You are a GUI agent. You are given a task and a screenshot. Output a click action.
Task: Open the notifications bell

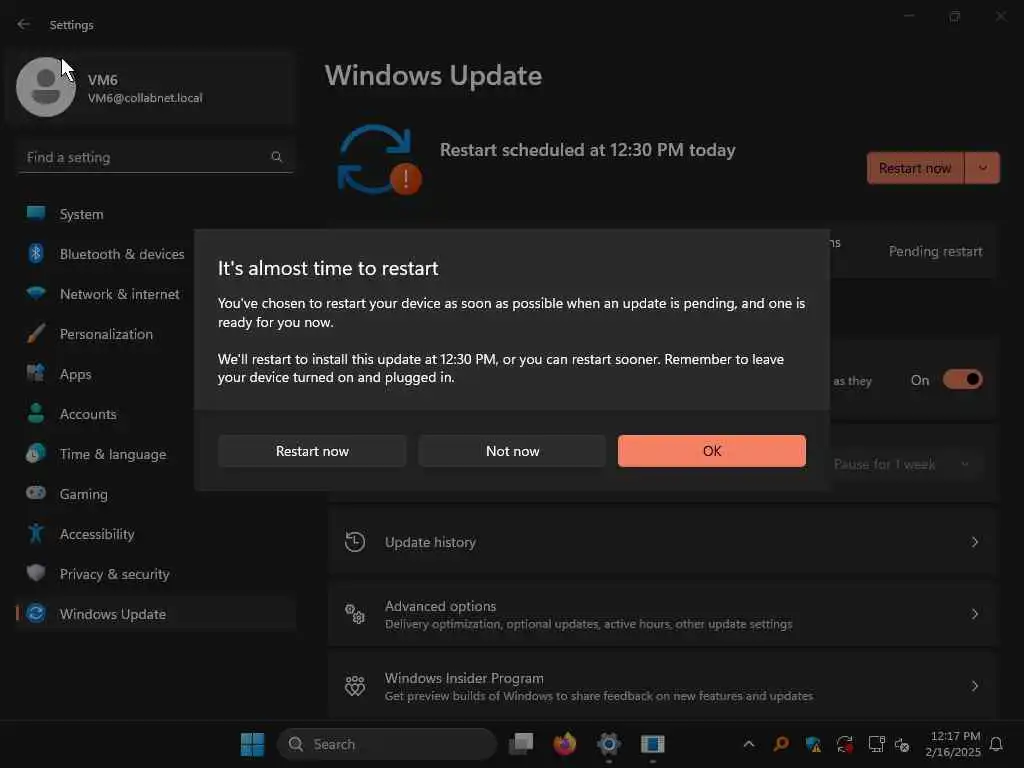[996, 744]
